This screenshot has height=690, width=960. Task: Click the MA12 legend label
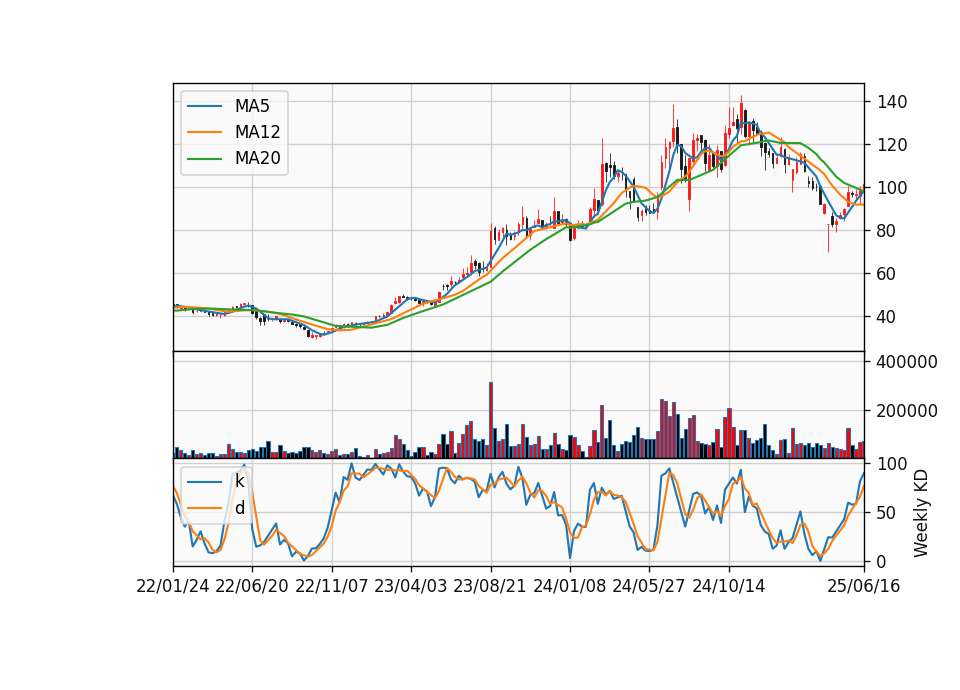(257, 132)
